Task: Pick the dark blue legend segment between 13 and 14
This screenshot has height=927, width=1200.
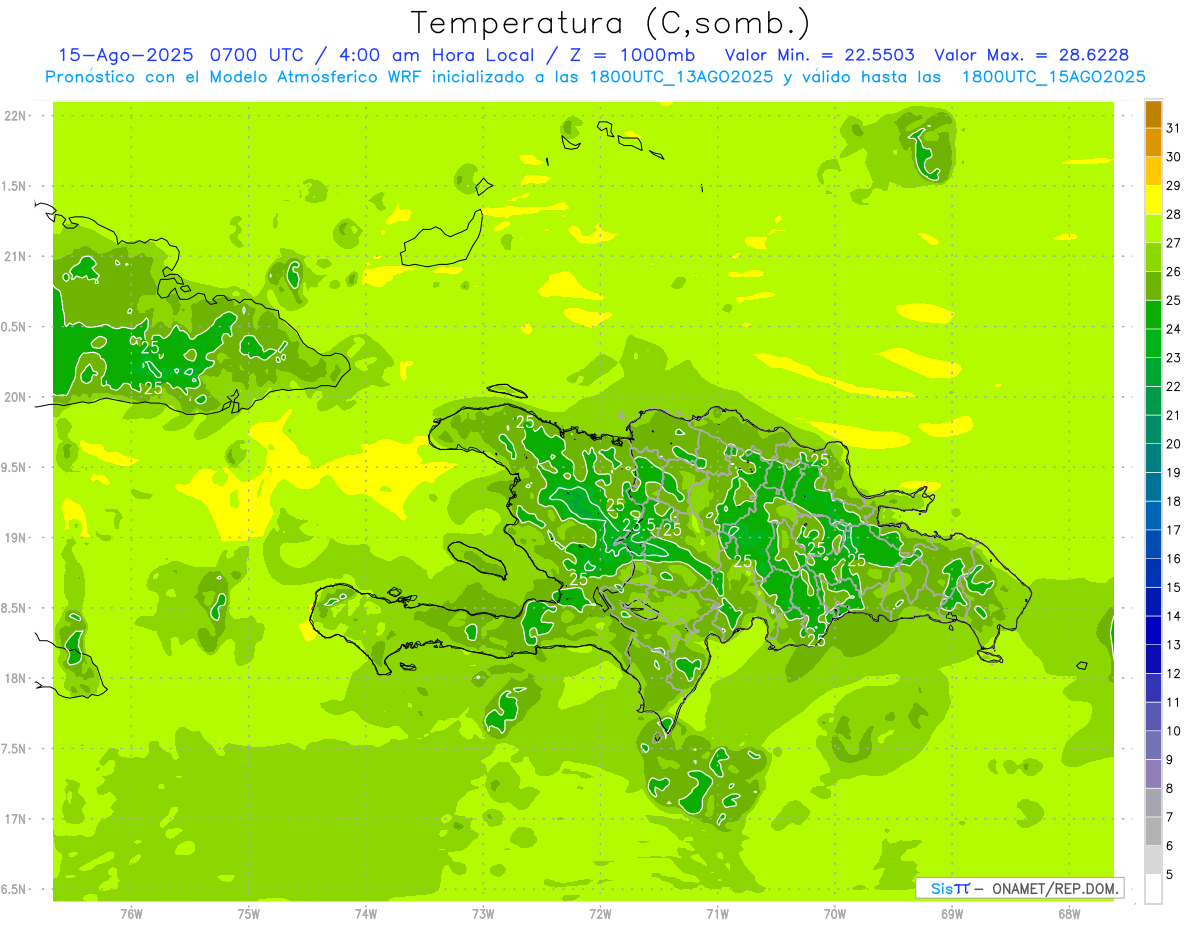Action: (x=1153, y=631)
